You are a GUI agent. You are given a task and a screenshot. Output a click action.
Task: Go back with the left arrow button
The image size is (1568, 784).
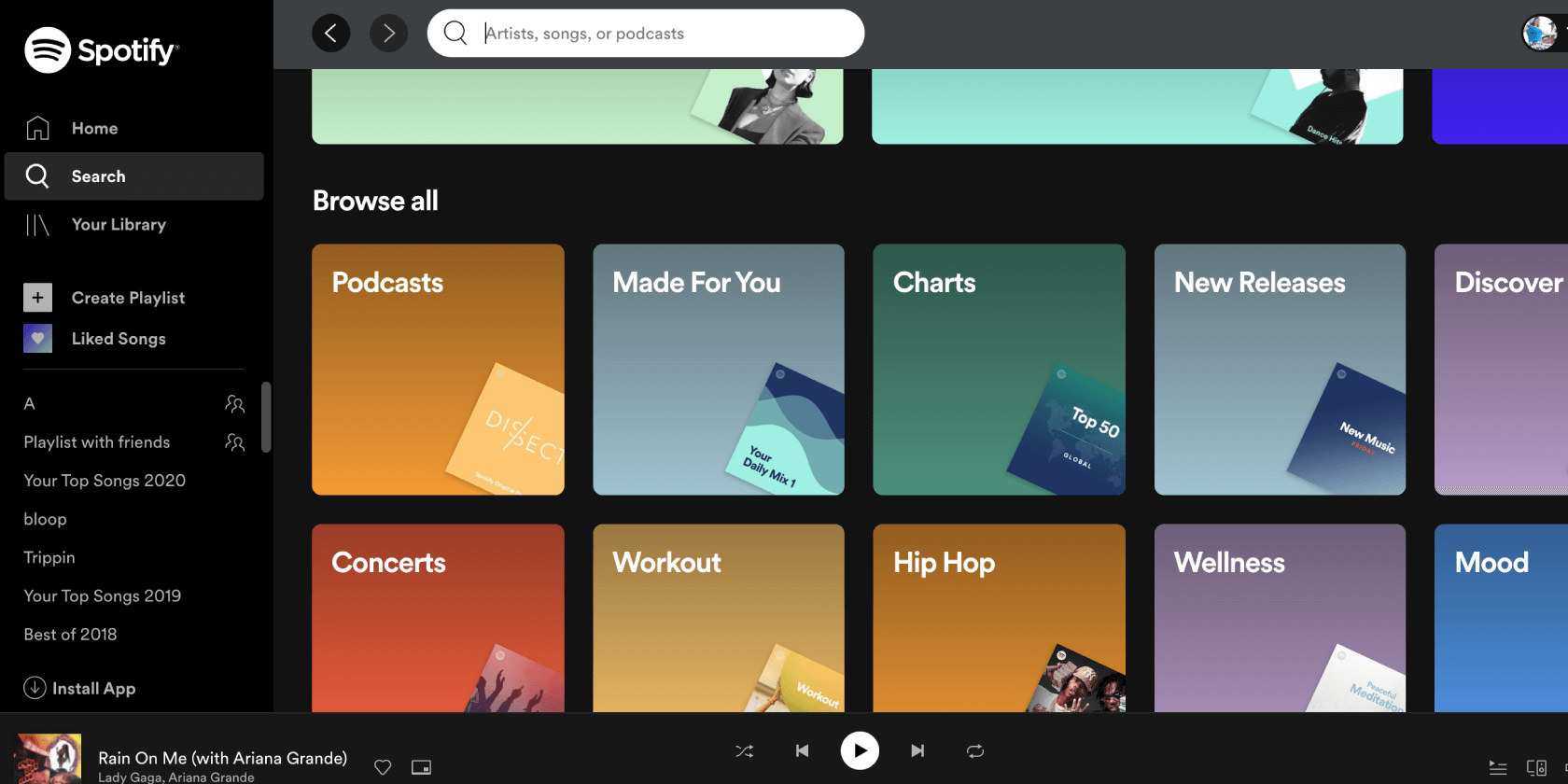click(x=330, y=34)
